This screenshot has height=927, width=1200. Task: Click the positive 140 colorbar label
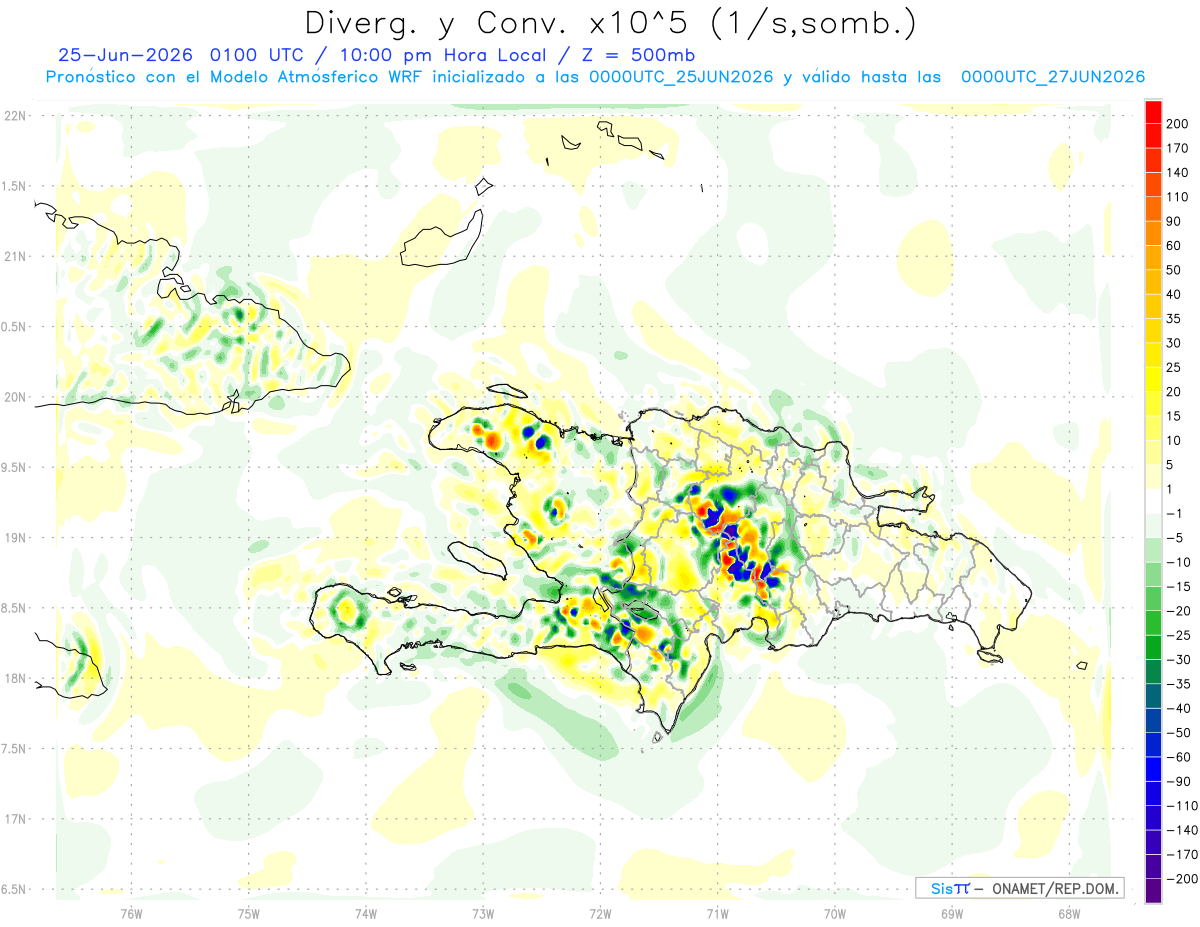pos(1177,172)
